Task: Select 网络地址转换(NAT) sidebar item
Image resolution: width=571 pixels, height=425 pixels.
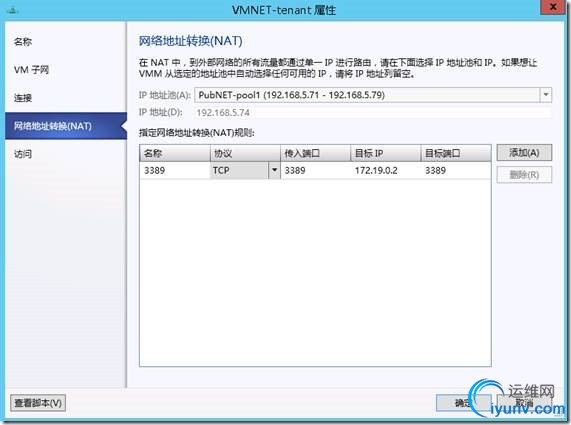Action: (x=66, y=126)
